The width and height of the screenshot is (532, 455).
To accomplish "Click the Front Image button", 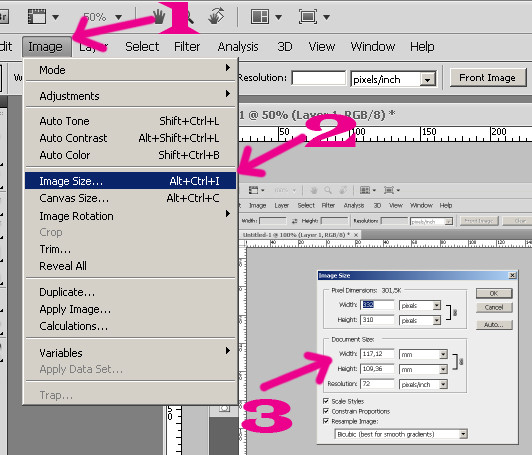I will 488,78.
